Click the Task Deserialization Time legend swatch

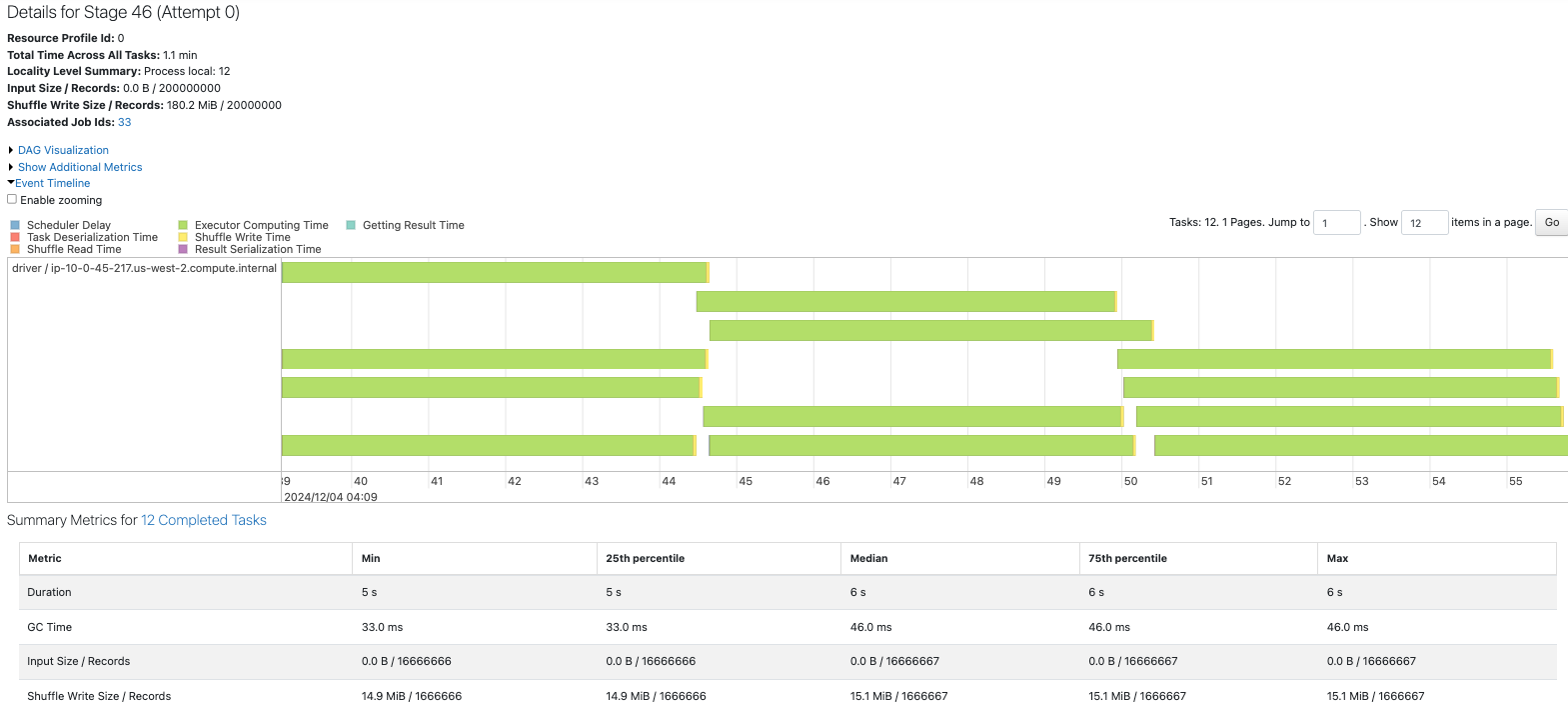[15, 237]
